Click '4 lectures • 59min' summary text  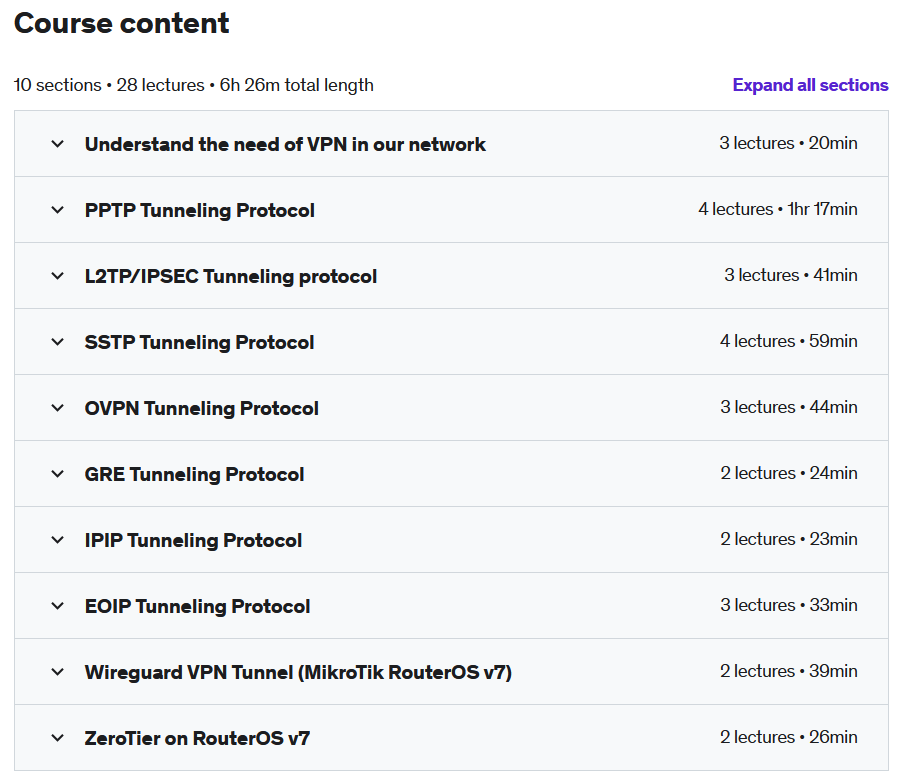(789, 341)
